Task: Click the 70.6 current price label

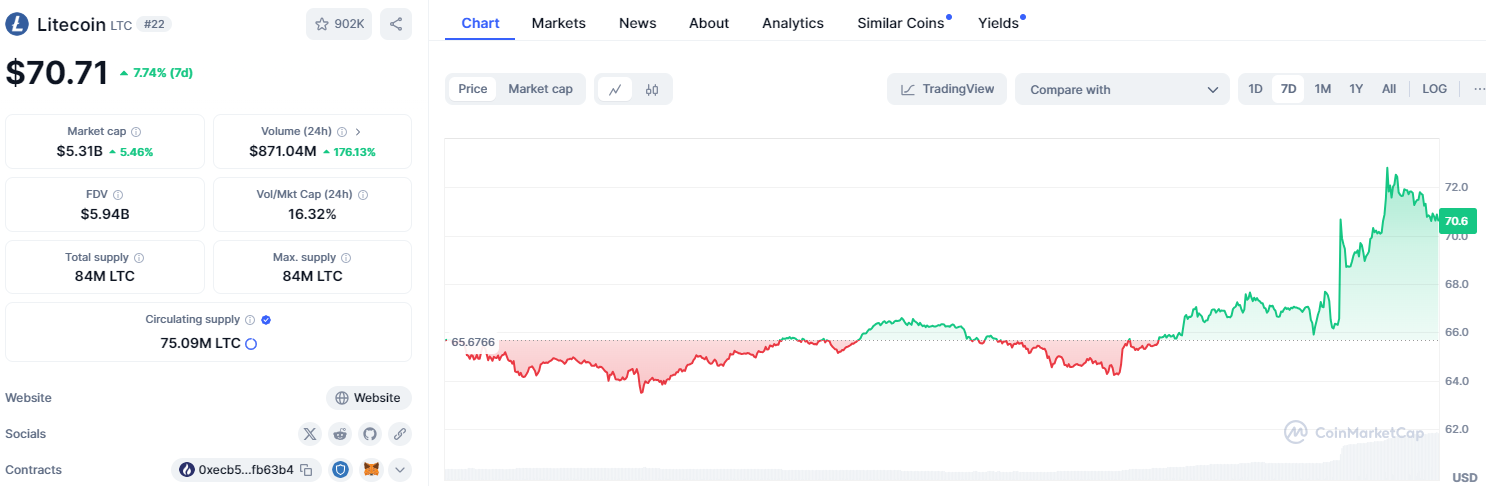Action: pos(1457,221)
